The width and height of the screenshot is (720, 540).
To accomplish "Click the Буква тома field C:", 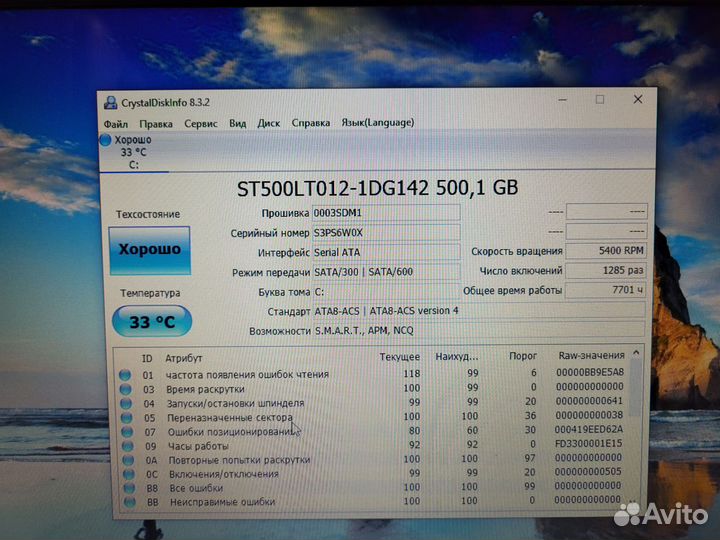I will tap(386, 292).
